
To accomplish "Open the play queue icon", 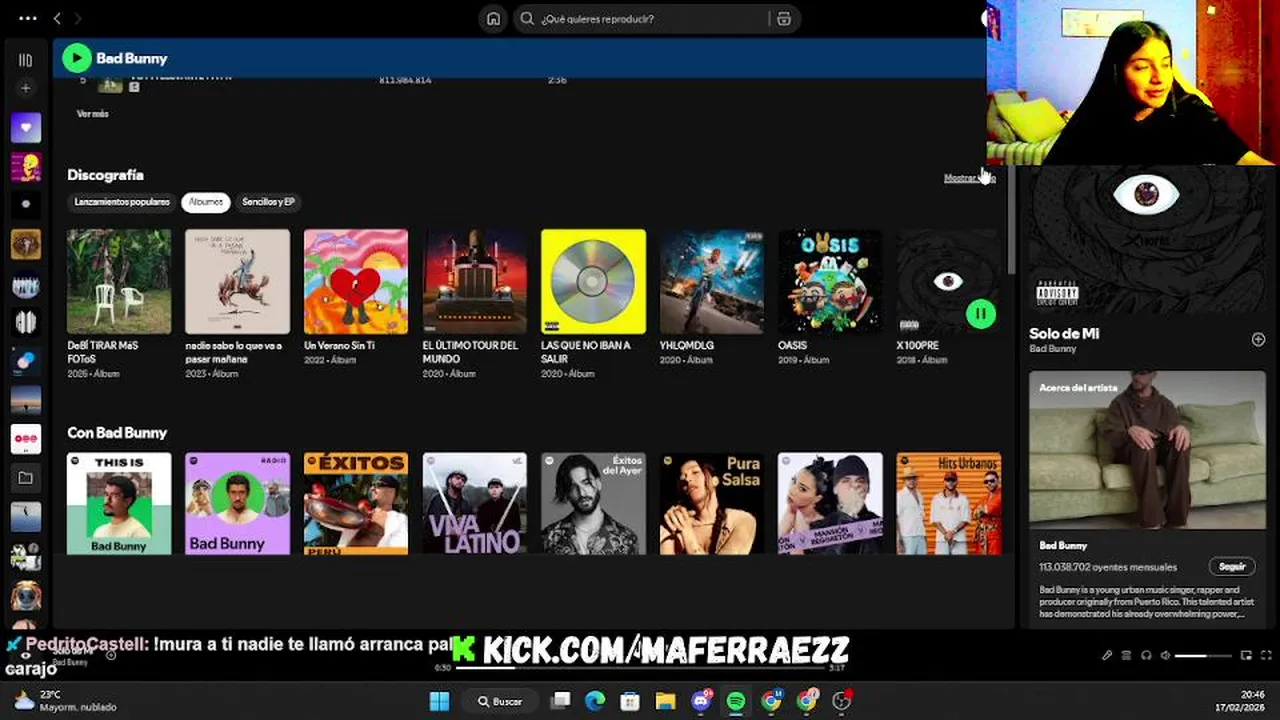I will pos(1126,656).
